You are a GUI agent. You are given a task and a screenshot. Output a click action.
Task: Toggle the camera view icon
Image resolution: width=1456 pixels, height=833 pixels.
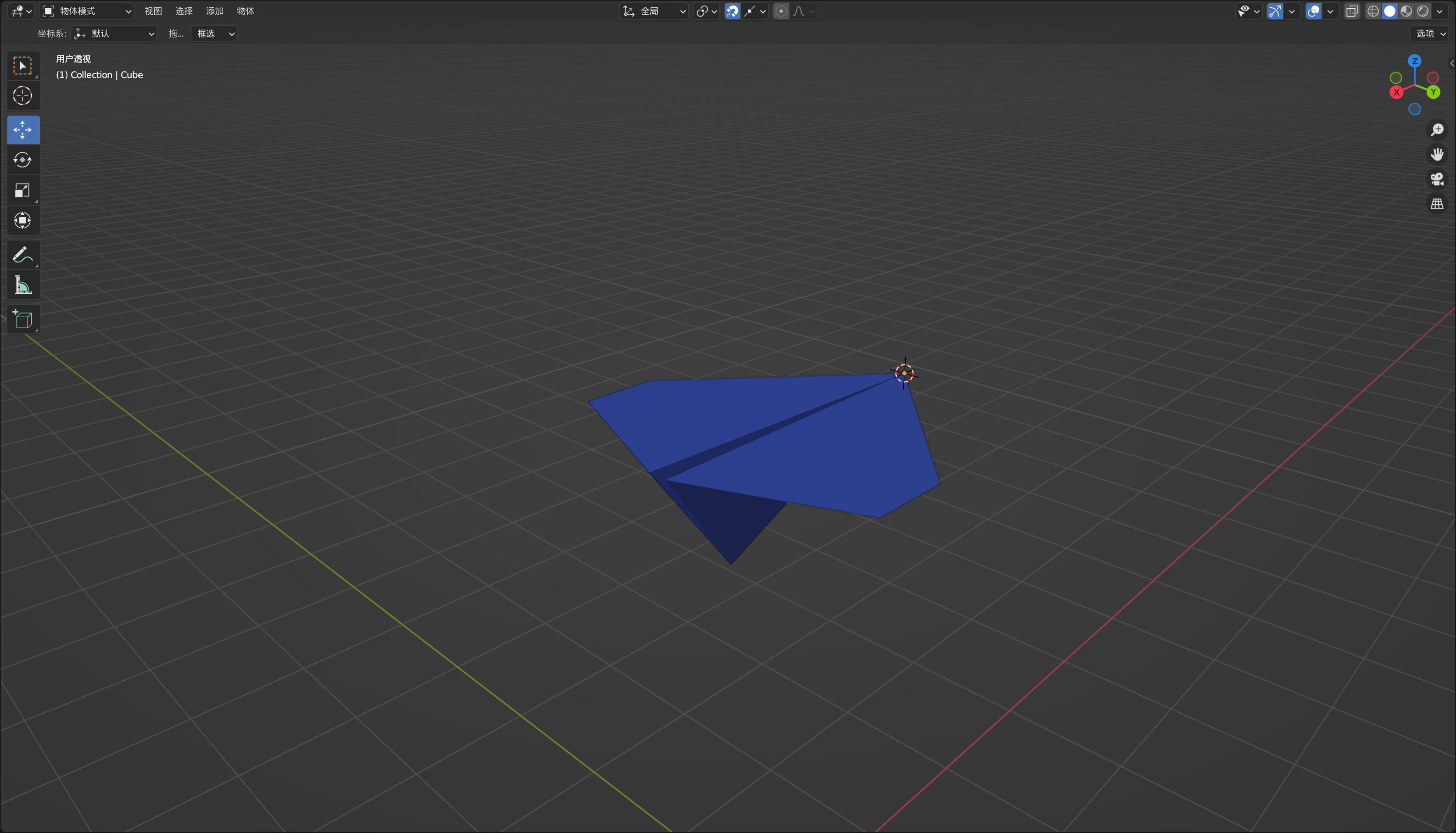click(1437, 179)
